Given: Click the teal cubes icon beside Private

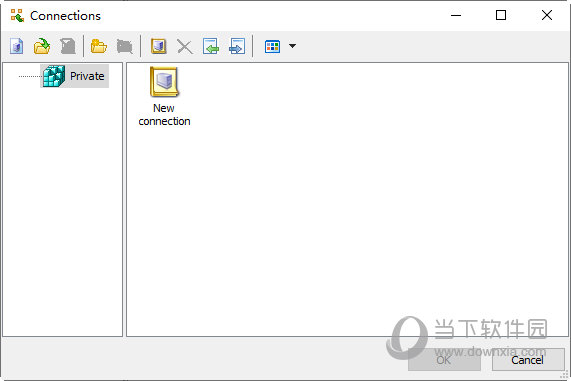Looking at the screenshot, I should (54, 76).
